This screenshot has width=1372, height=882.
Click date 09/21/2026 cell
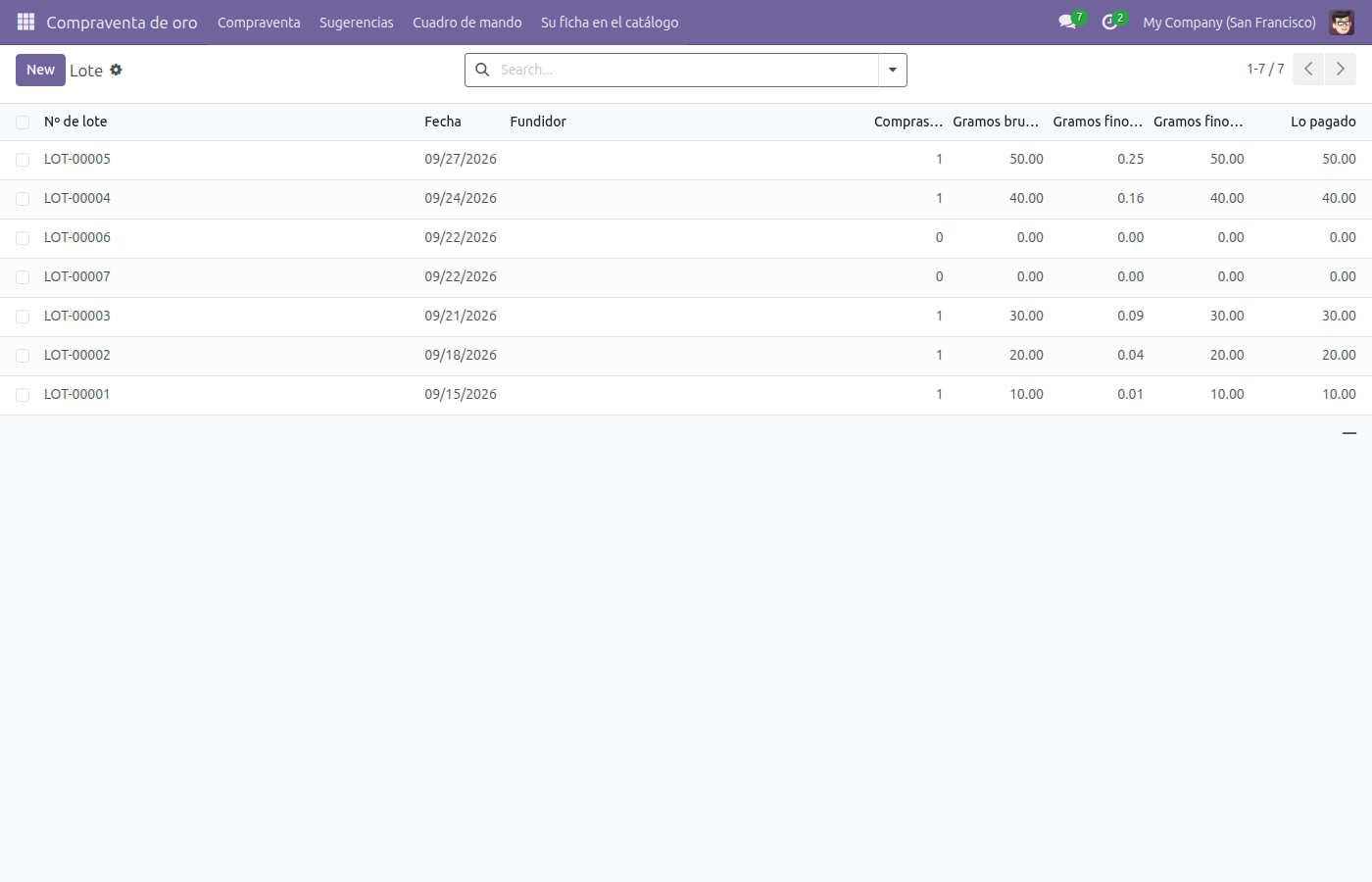pyautogui.click(x=461, y=316)
